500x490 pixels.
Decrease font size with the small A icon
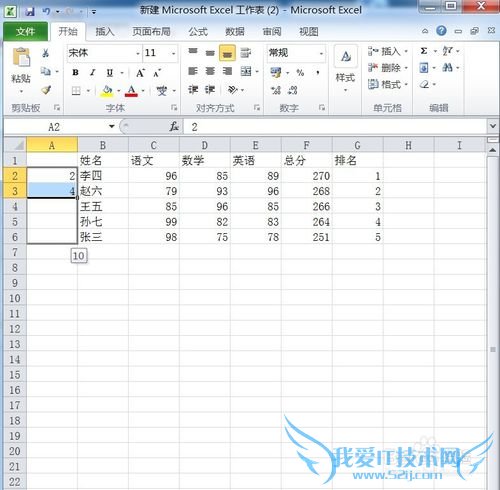click(157, 73)
